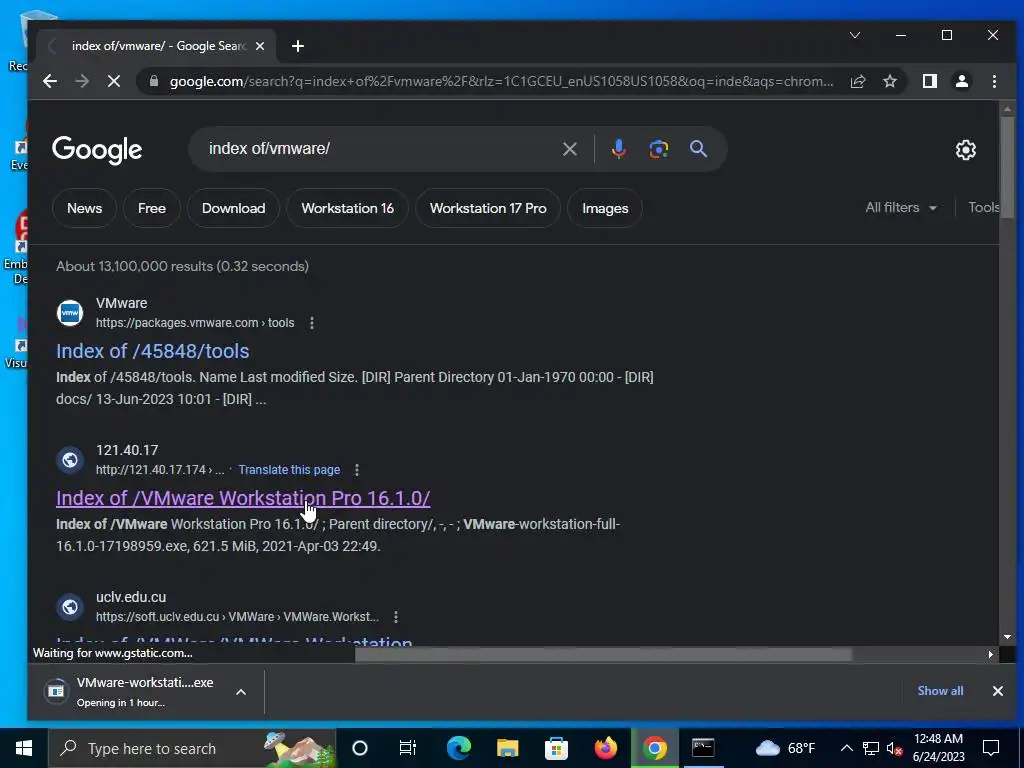The height and width of the screenshot is (768, 1024).
Task: Focus the address bar URL
Action: click(x=500, y=81)
